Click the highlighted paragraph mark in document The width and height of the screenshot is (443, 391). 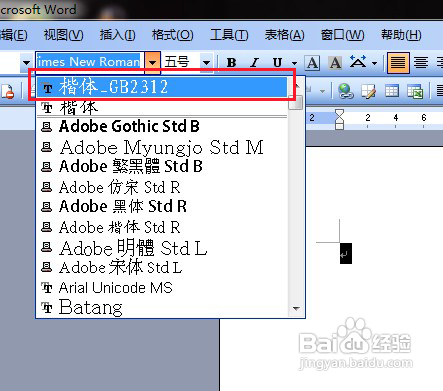coord(346,254)
